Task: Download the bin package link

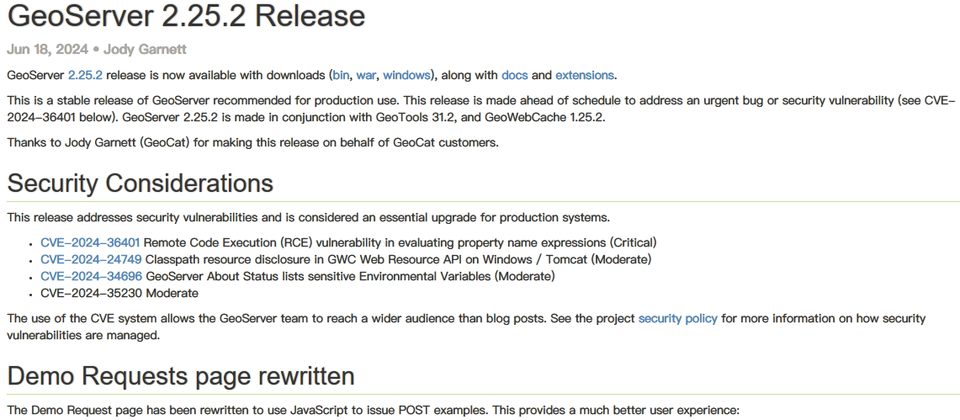Action: [341, 75]
